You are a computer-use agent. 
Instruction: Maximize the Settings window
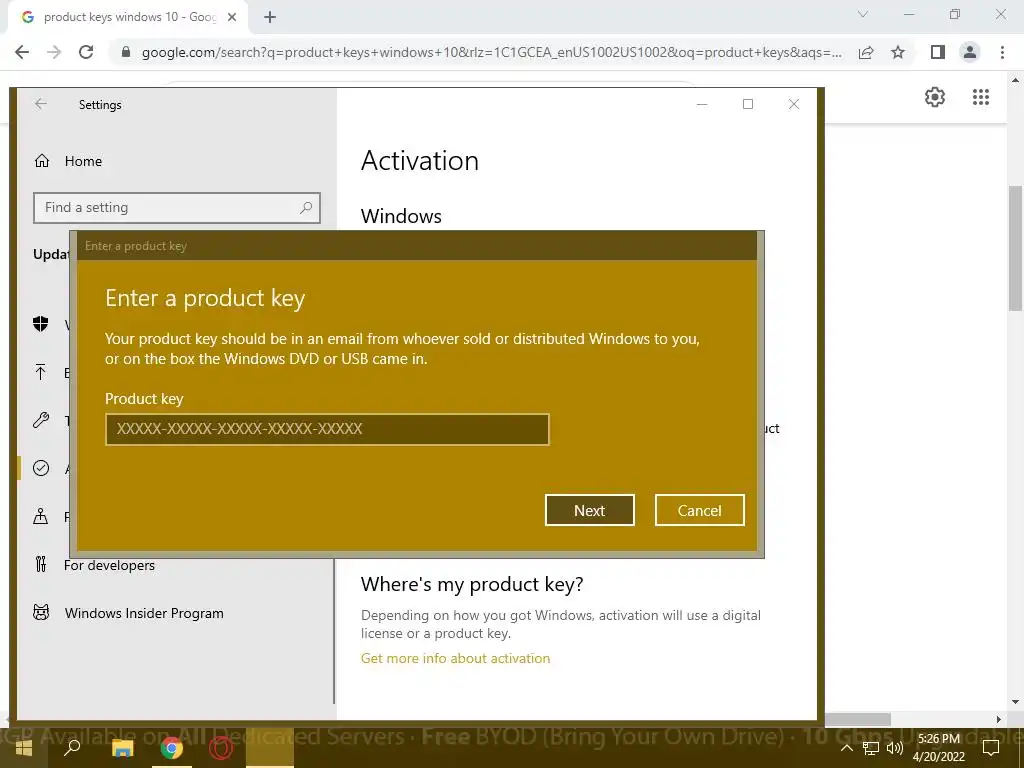tap(748, 104)
